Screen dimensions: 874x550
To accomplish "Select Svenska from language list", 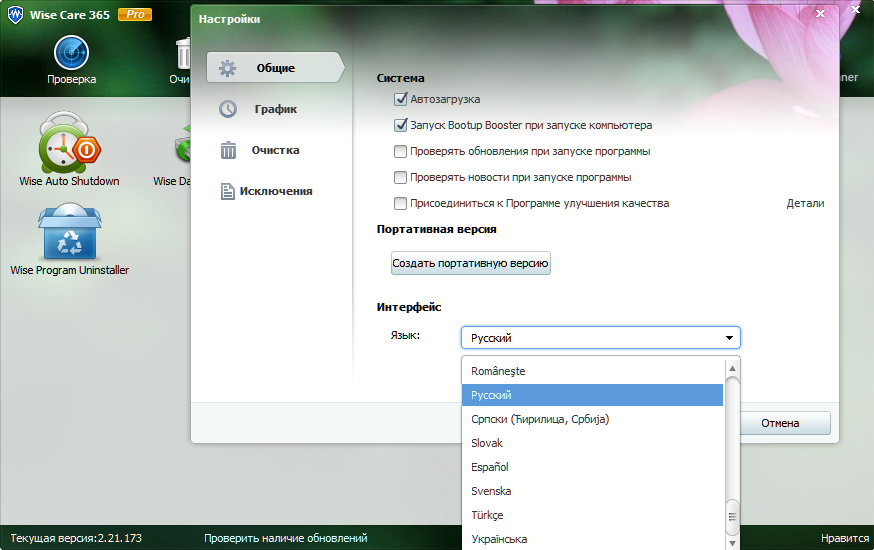I will click(x=593, y=491).
